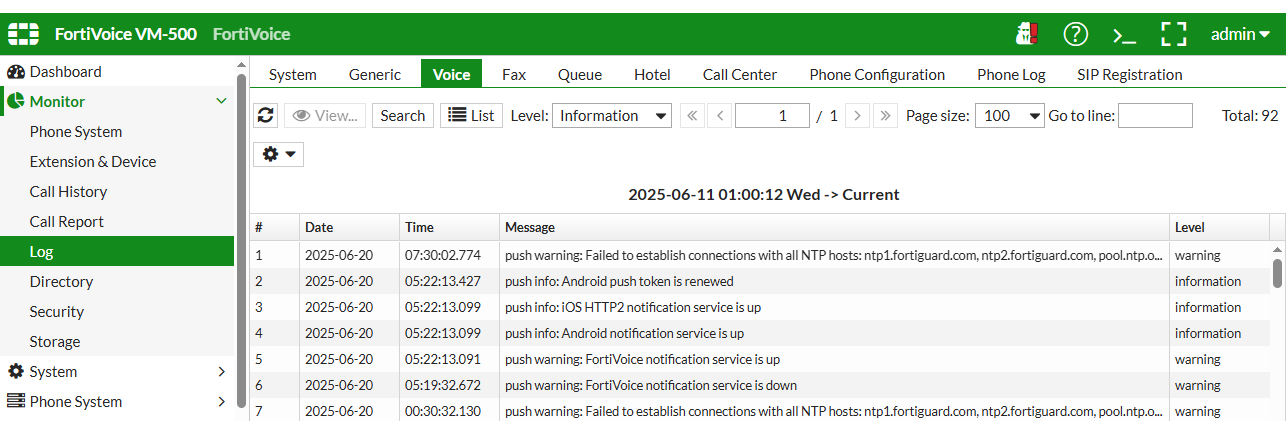Launch the CLI console icon
Image resolution: width=1286 pixels, height=421 pixels.
click(x=1124, y=35)
